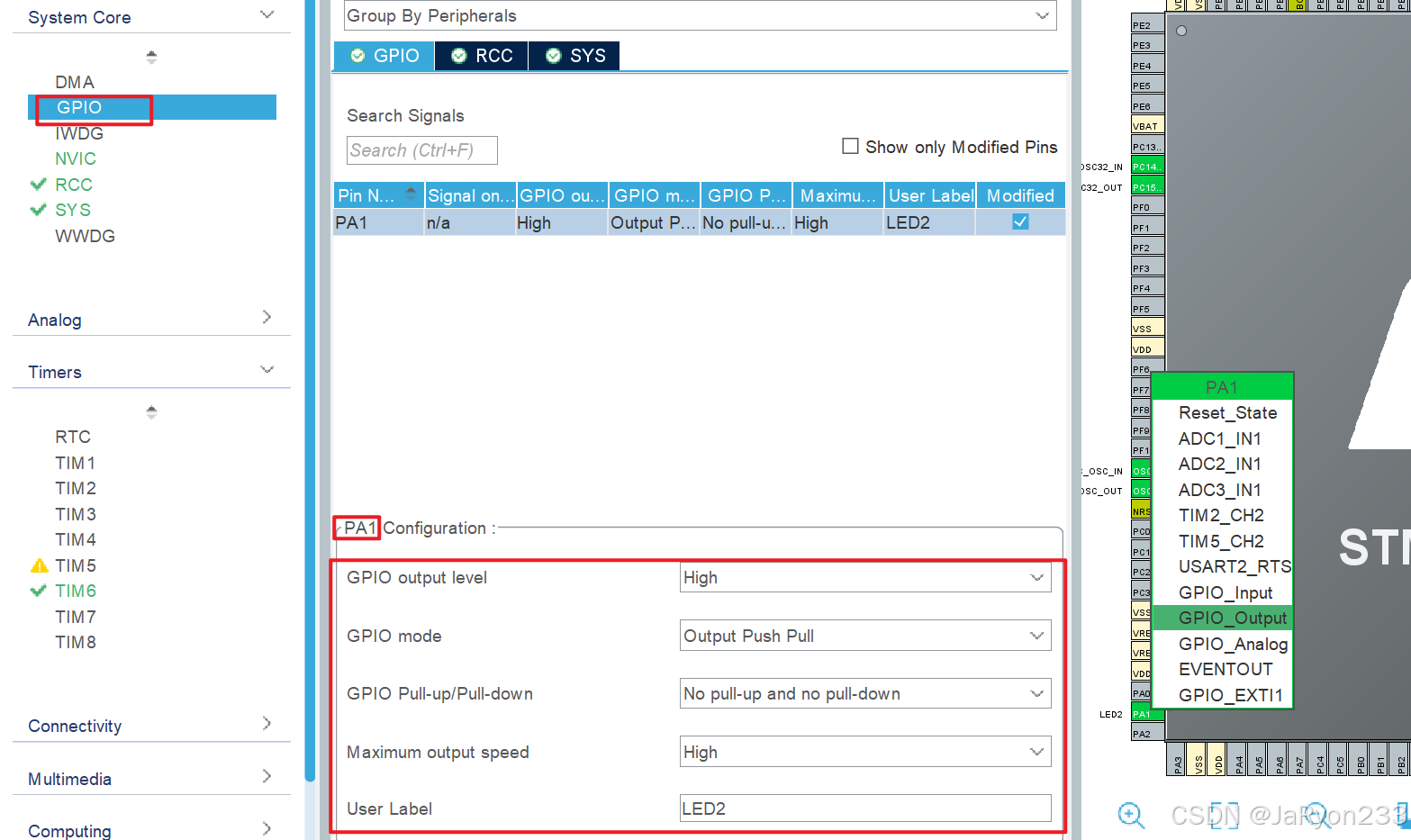
Task: Expand the Connectivity category
Action: tap(267, 723)
